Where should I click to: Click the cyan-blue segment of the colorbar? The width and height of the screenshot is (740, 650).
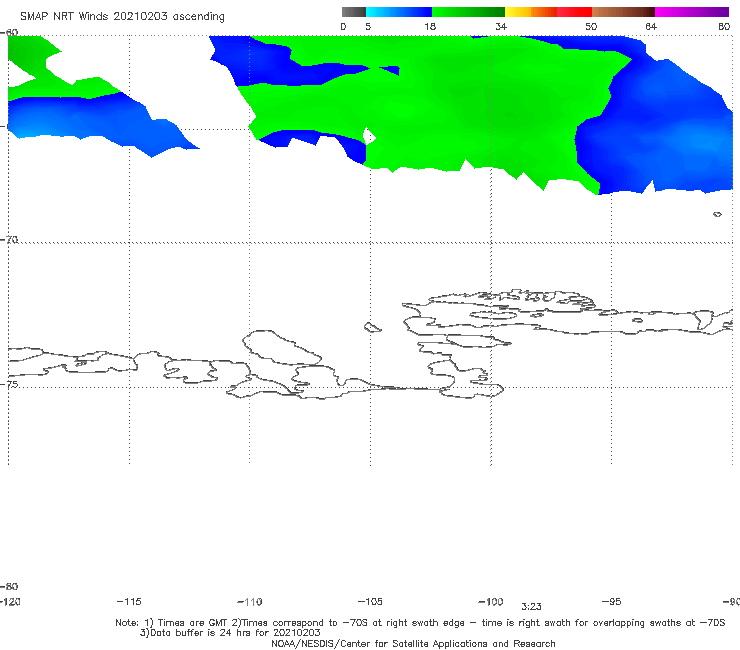[x=399, y=12]
